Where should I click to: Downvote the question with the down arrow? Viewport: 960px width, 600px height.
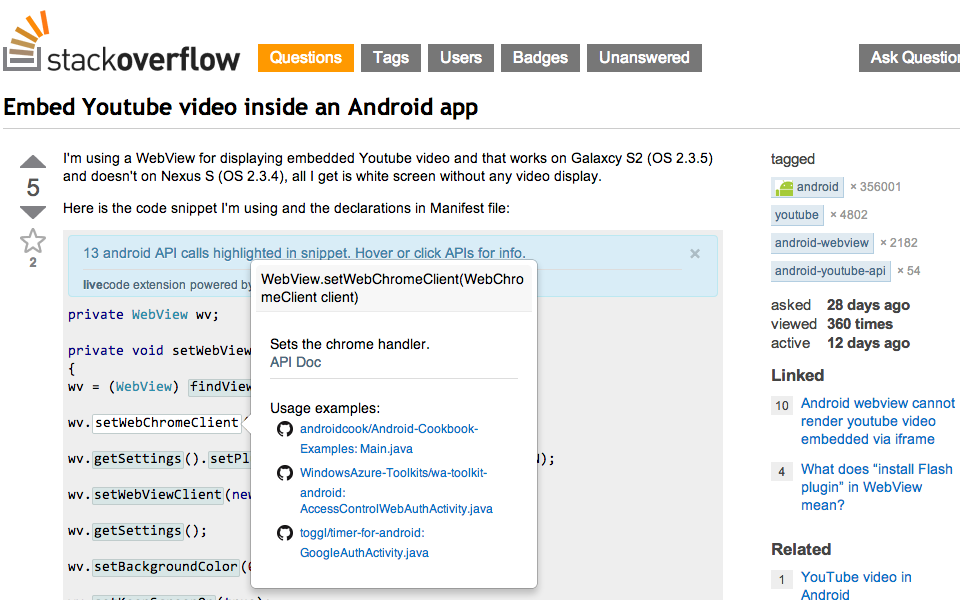pos(33,212)
